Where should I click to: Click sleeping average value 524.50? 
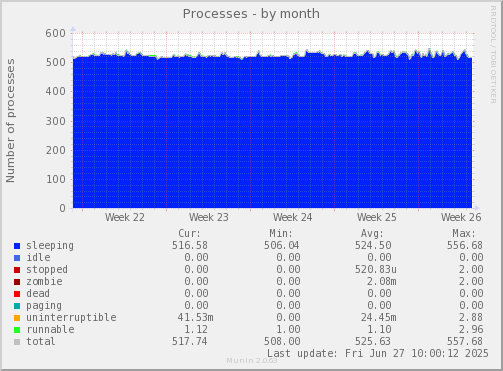[373, 245]
